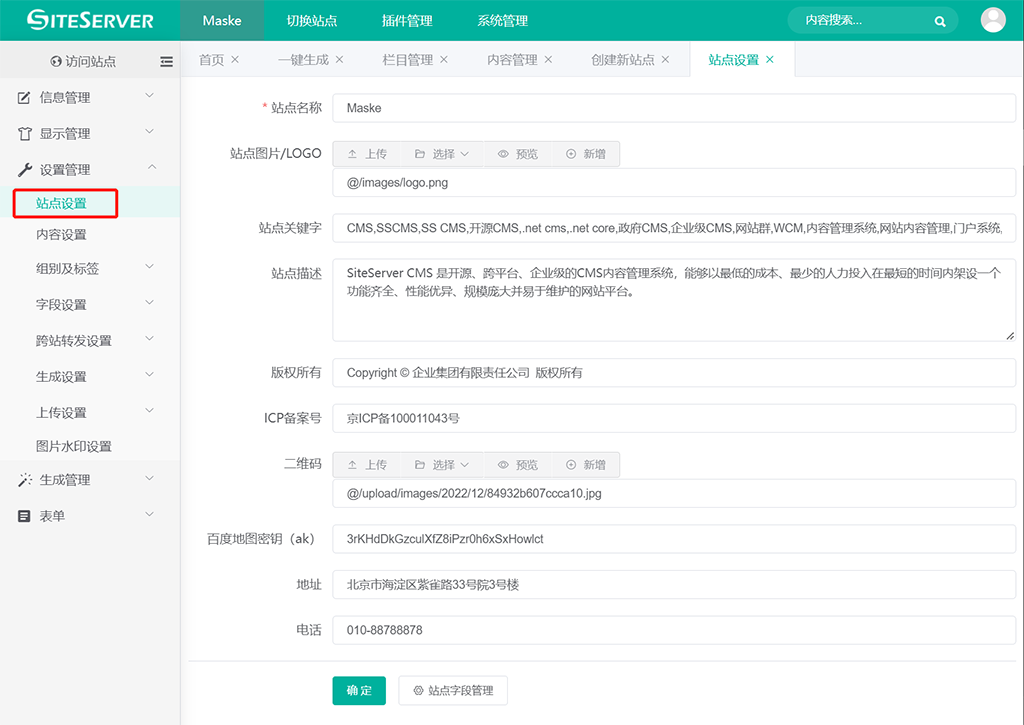Click 预览 button for 站点图片/LOGO
Image resolution: width=1024 pixels, height=725 pixels.
click(x=517, y=154)
